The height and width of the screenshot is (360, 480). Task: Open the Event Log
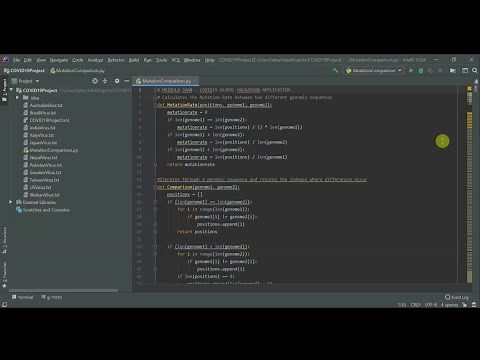(457, 297)
